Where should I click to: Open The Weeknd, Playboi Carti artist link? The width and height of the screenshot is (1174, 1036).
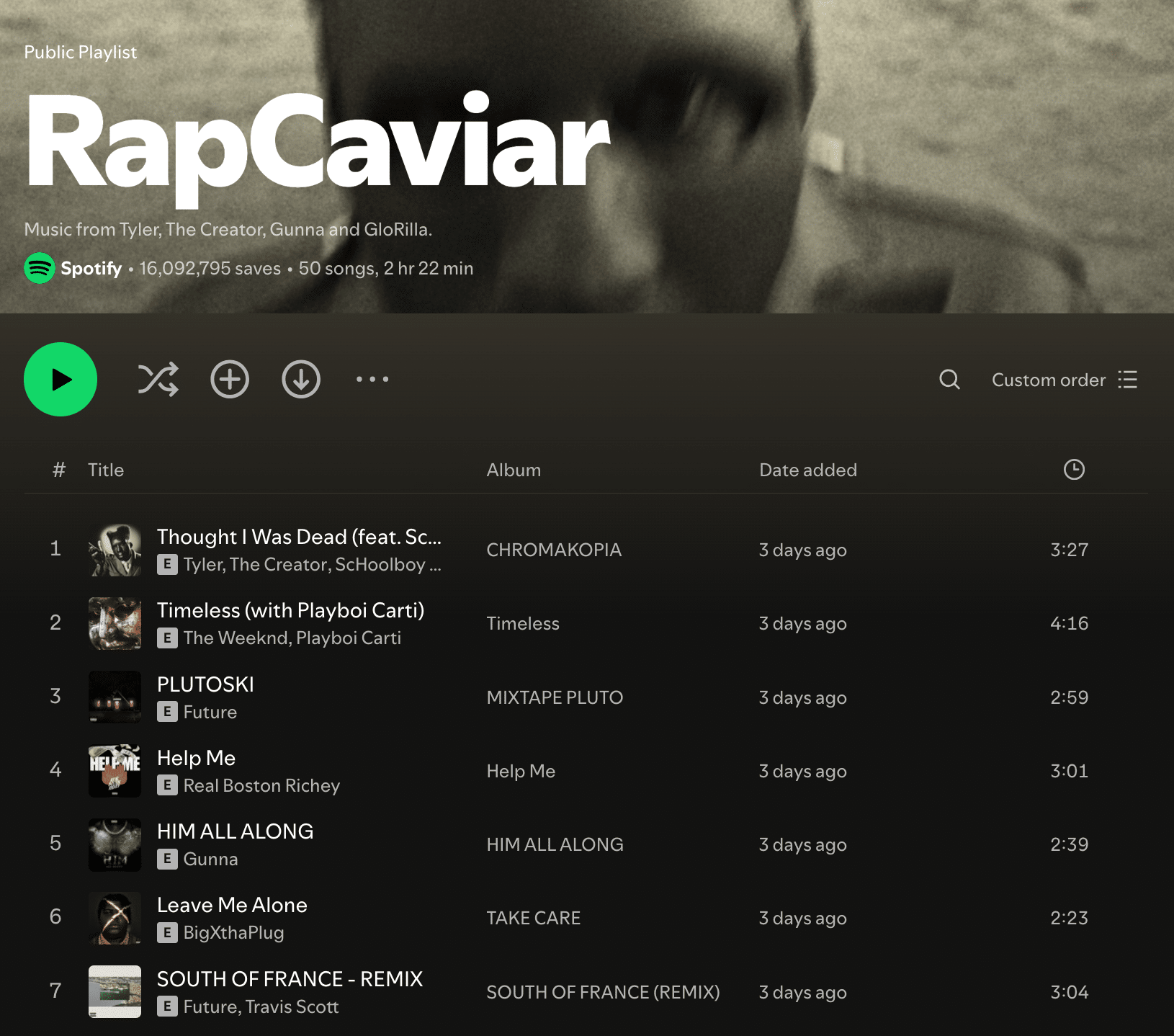click(x=292, y=638)
